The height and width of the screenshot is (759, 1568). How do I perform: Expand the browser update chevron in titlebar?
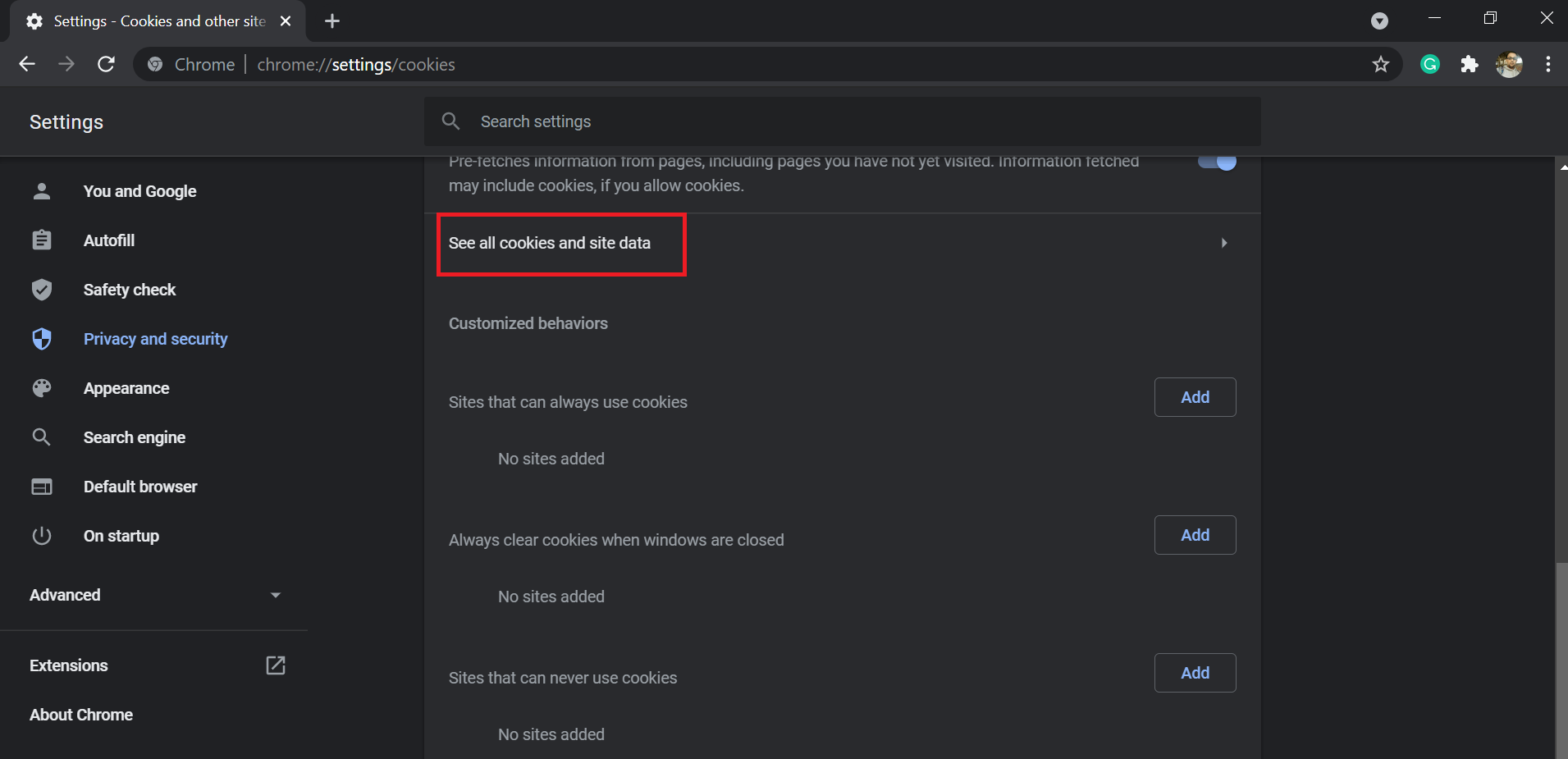(x=1379, y=21)
